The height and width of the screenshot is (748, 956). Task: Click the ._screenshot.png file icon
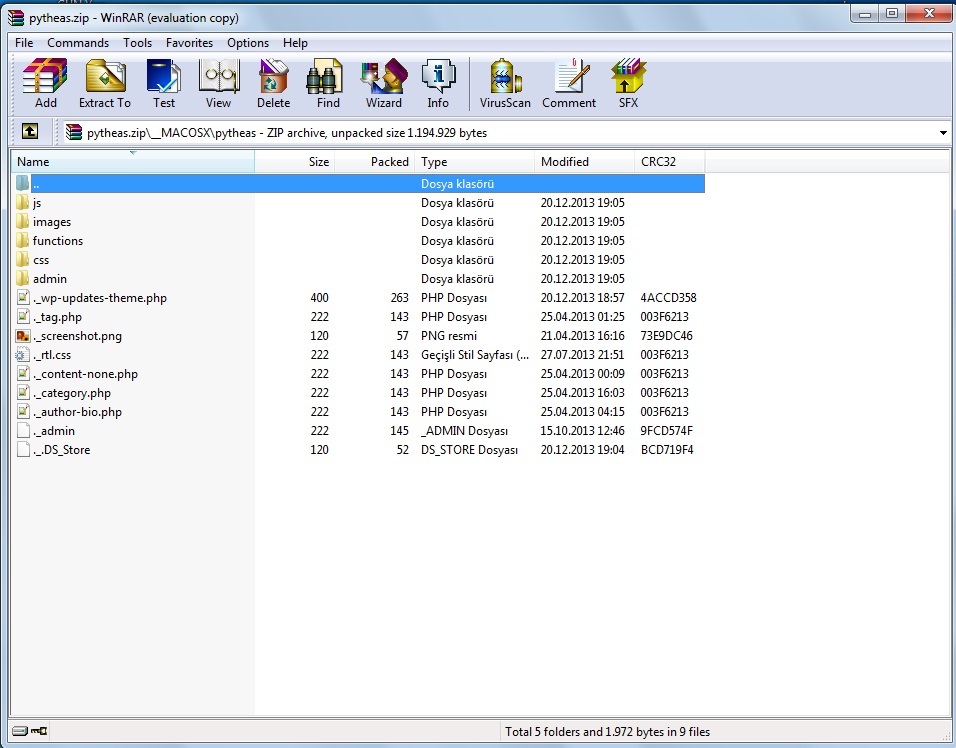click(x=23, y=335)
